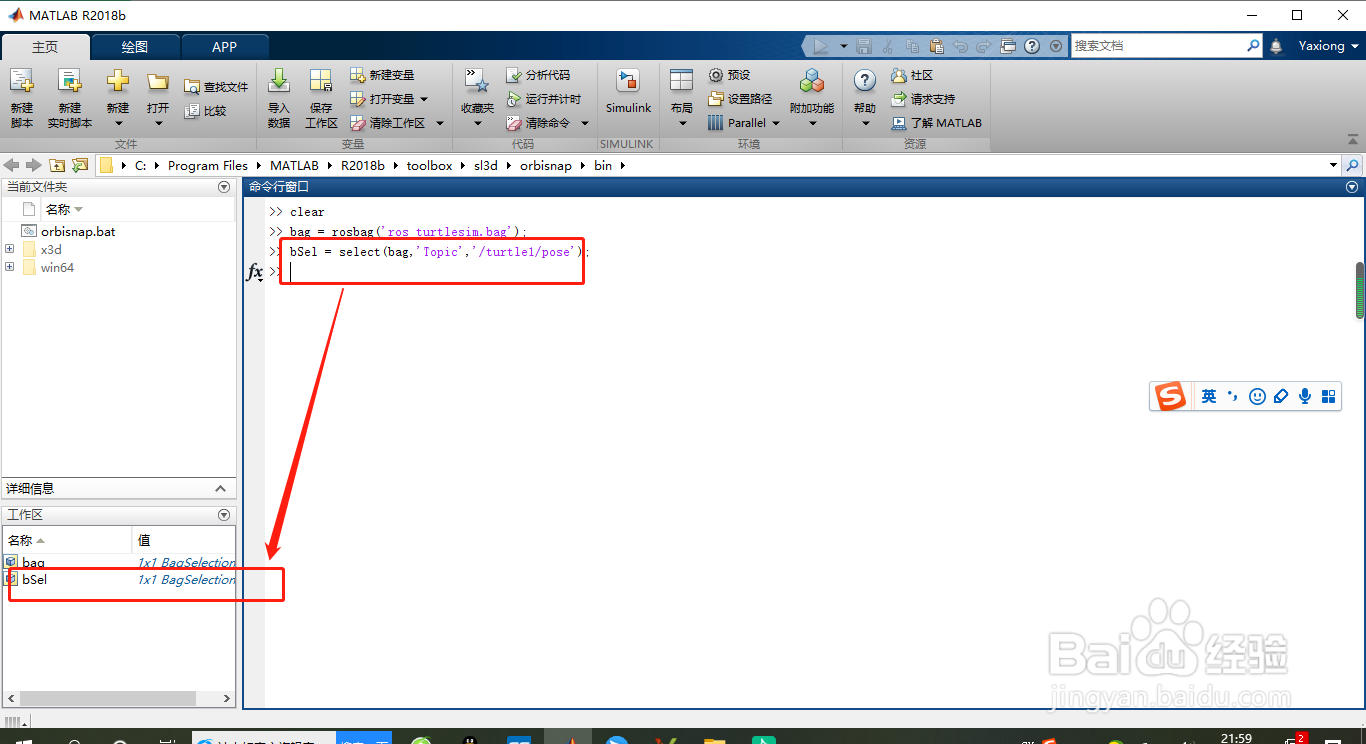Click Find Files (查找文件)
Image resolution: width=1366 pixels, height=744 pixels.
(216, 87)
